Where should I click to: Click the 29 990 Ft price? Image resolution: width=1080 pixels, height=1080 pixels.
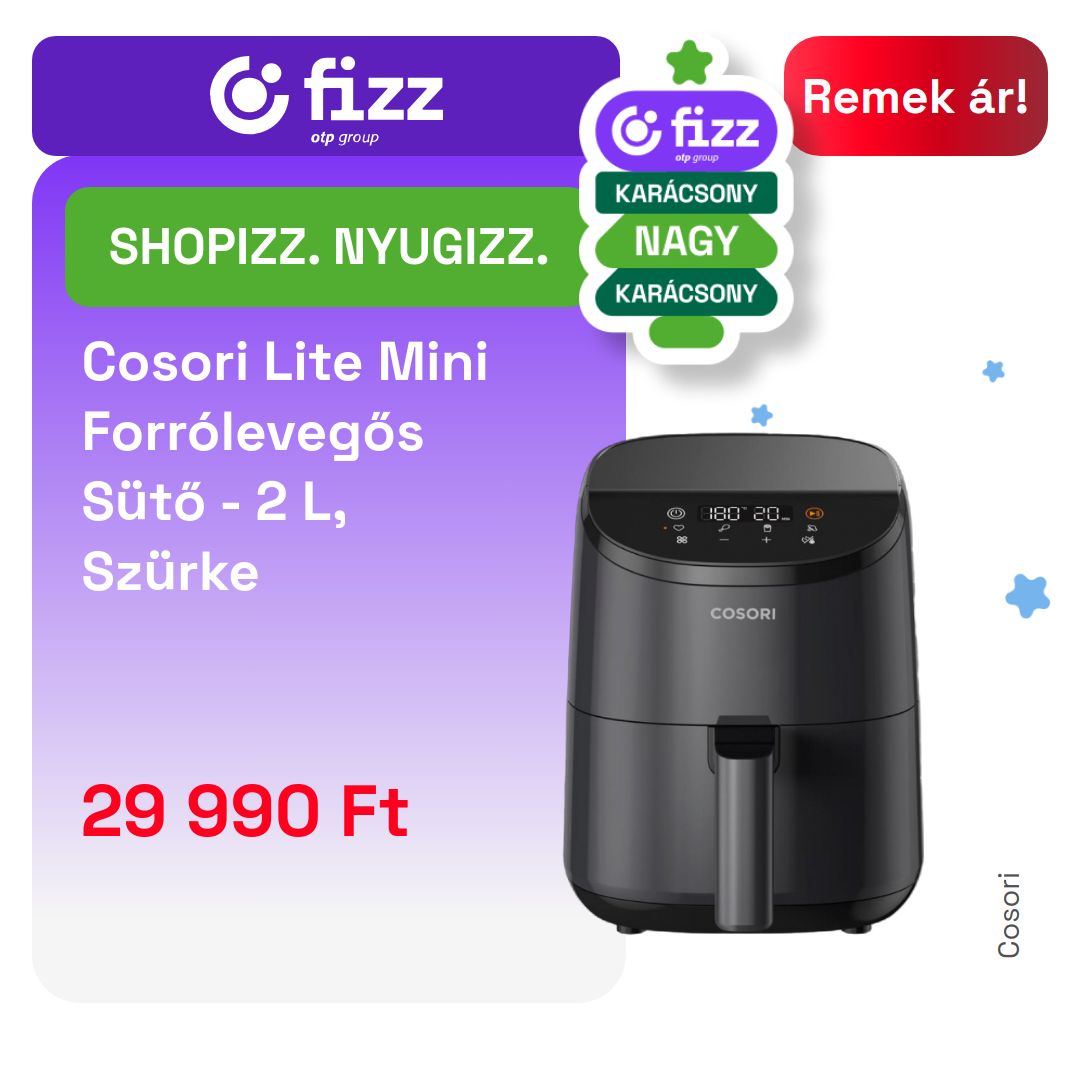[x=245, y=811]
